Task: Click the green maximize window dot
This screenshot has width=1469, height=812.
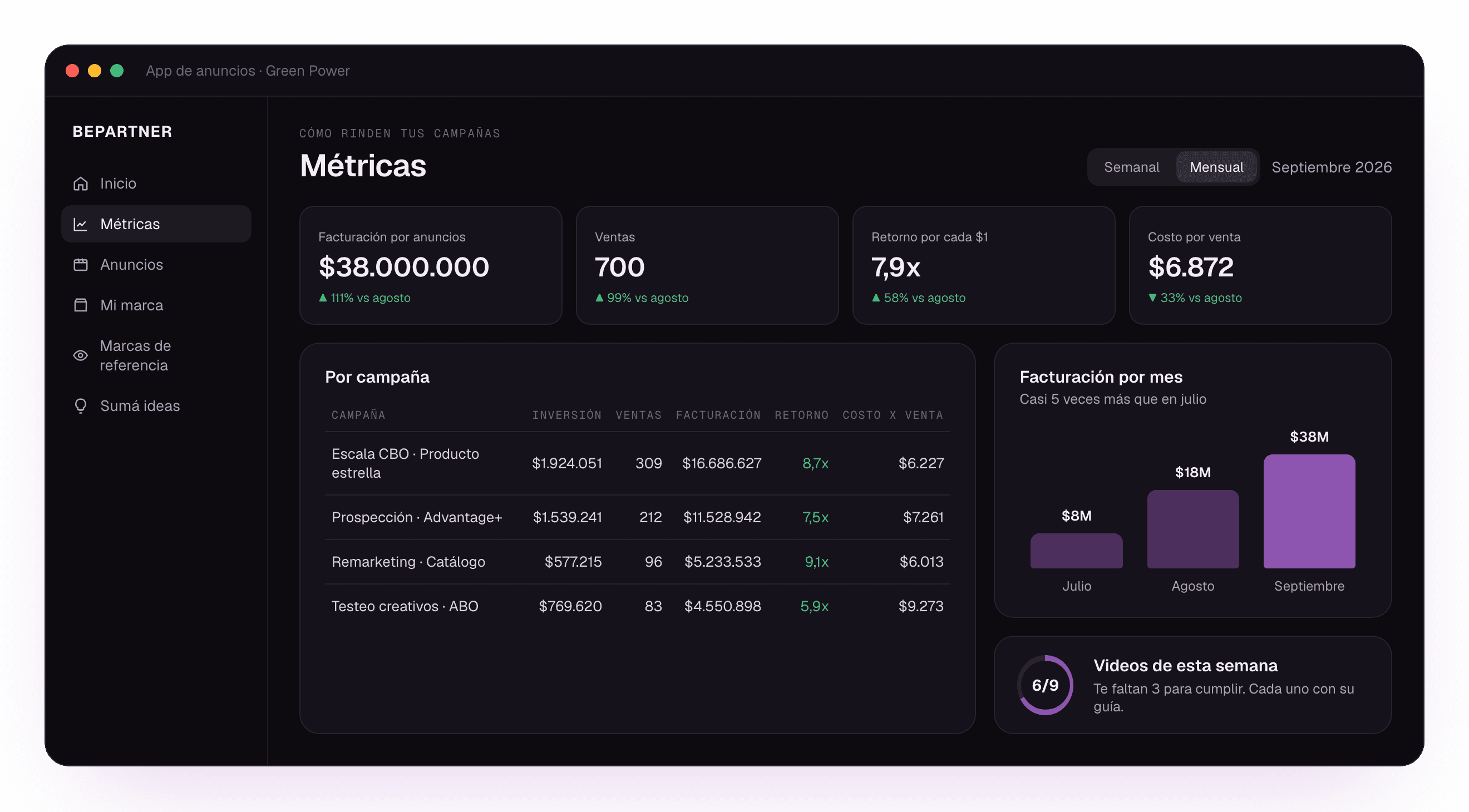Action: pos(117,71)
